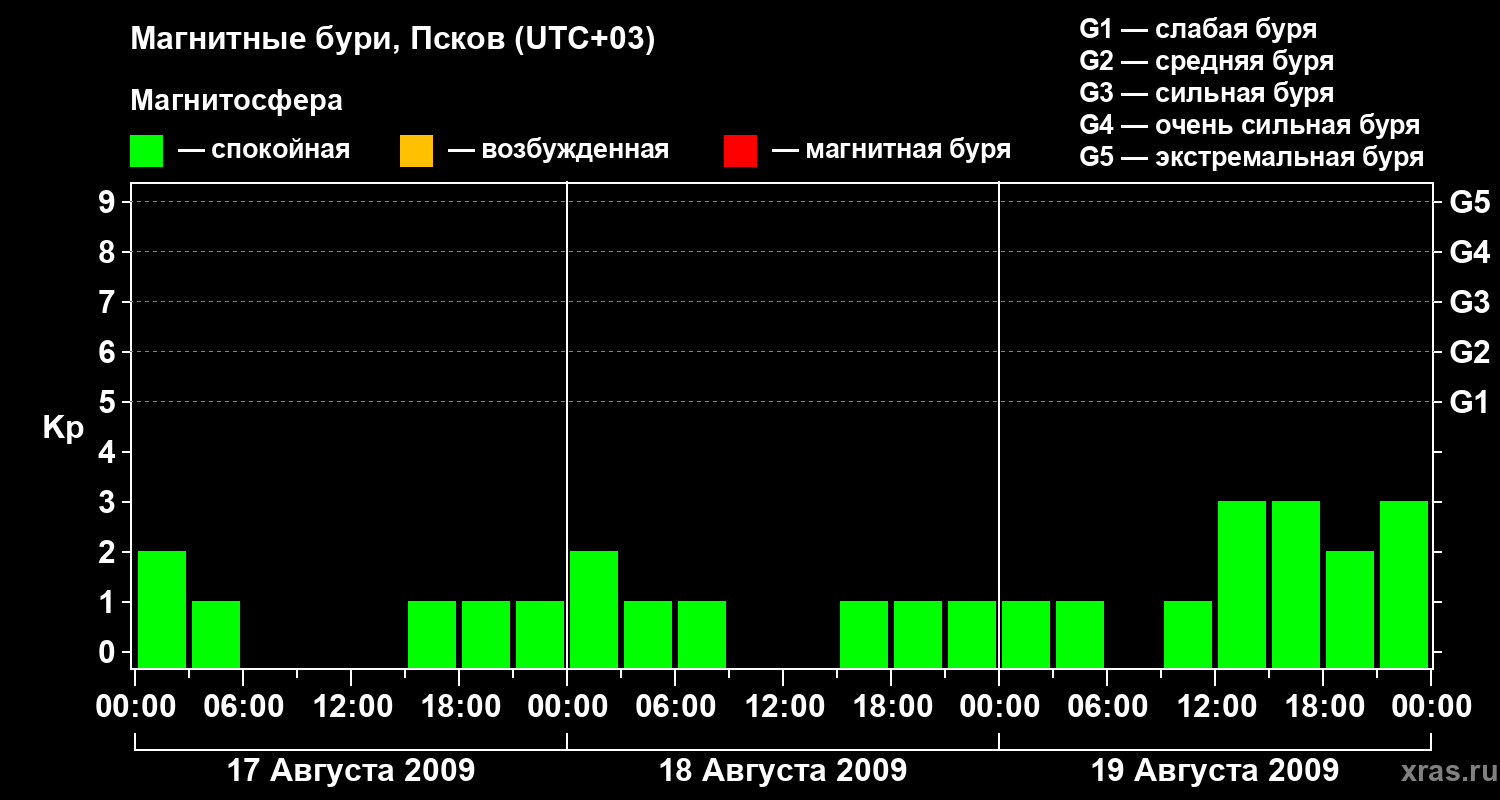1500x800 pixels.
Task: Click the "G3 — сильная буря" legend line
Action: (x=1207, y=93)
